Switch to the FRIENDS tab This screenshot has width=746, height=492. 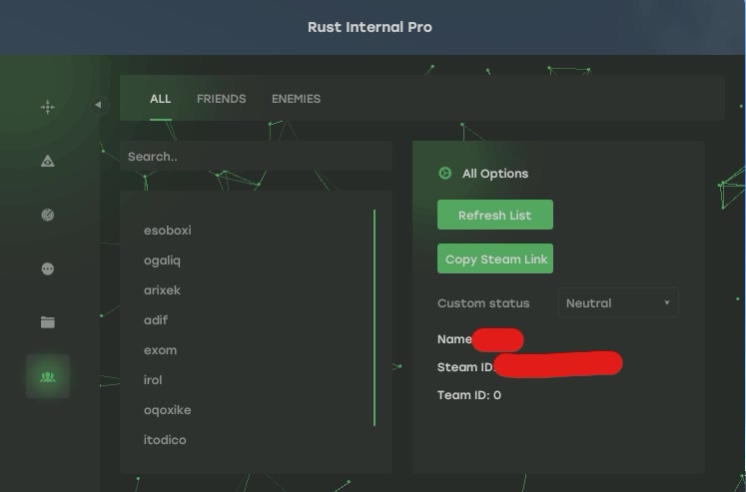click(x=221, y=99)
